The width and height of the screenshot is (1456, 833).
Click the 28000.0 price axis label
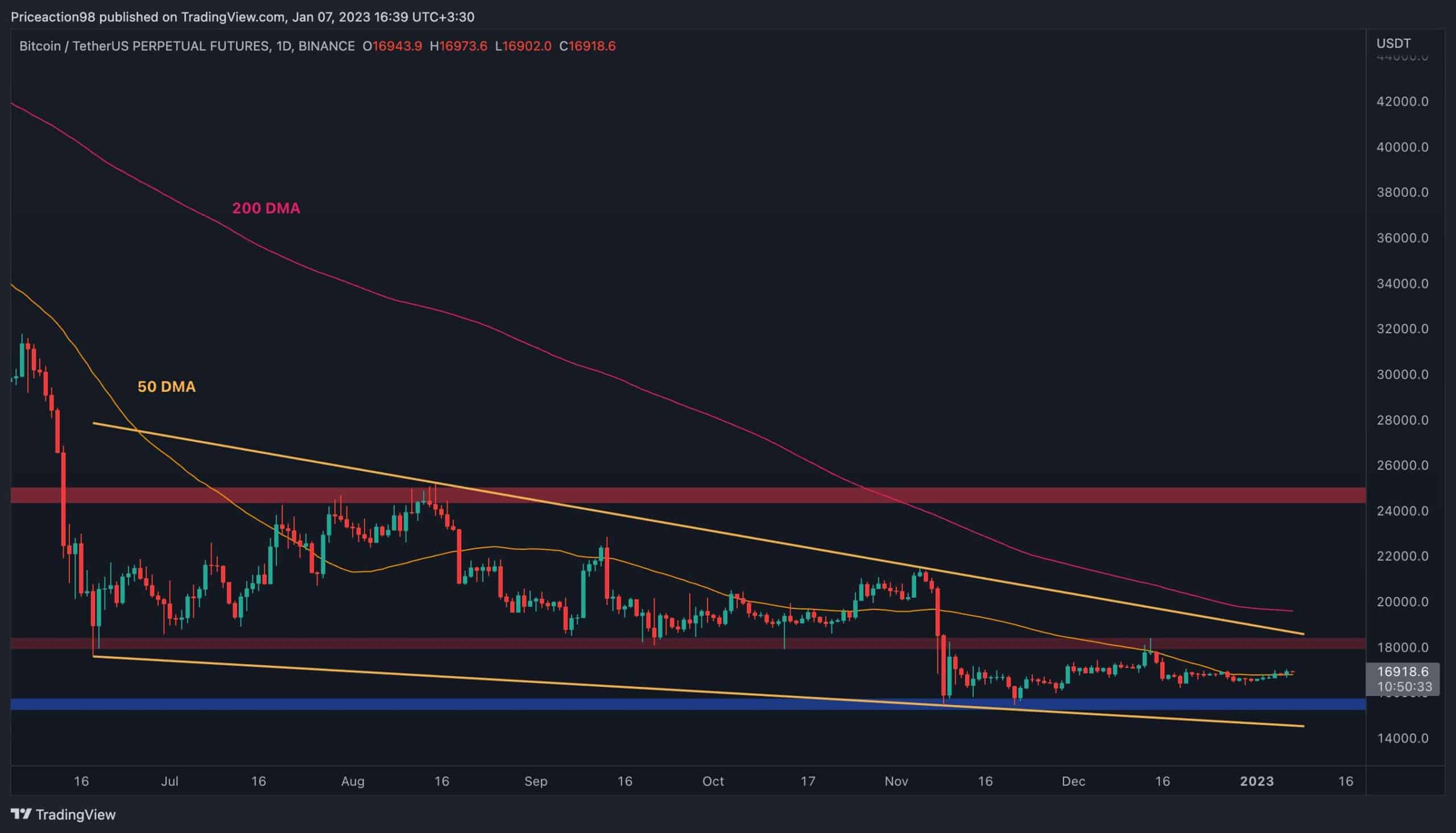tap(1402, 420)
